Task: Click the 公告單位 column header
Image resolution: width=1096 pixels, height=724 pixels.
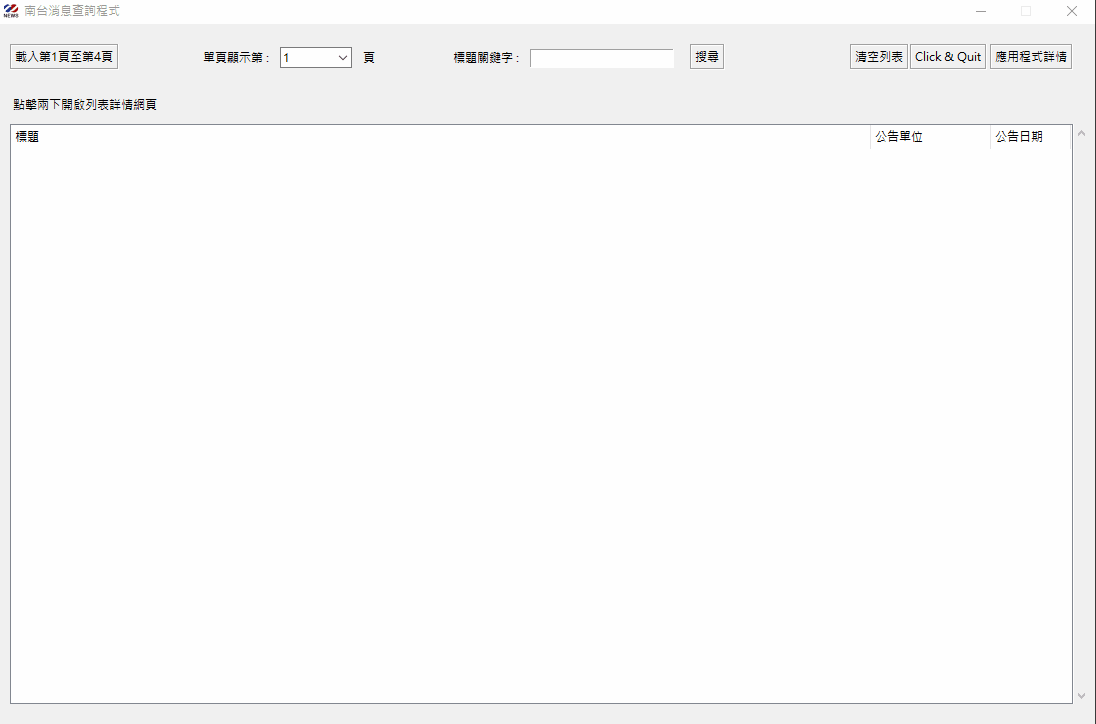Action: tap(929, 137)
